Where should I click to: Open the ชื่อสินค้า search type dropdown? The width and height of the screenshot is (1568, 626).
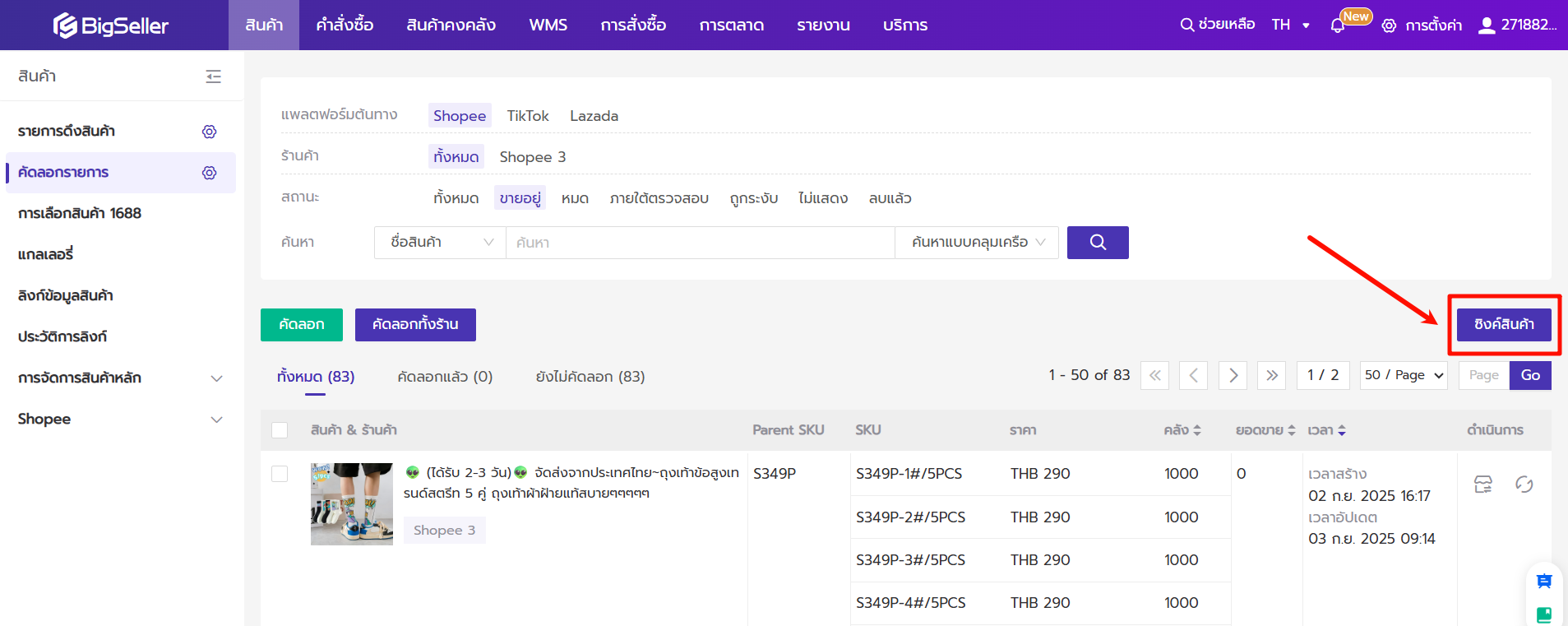(440, 243)
